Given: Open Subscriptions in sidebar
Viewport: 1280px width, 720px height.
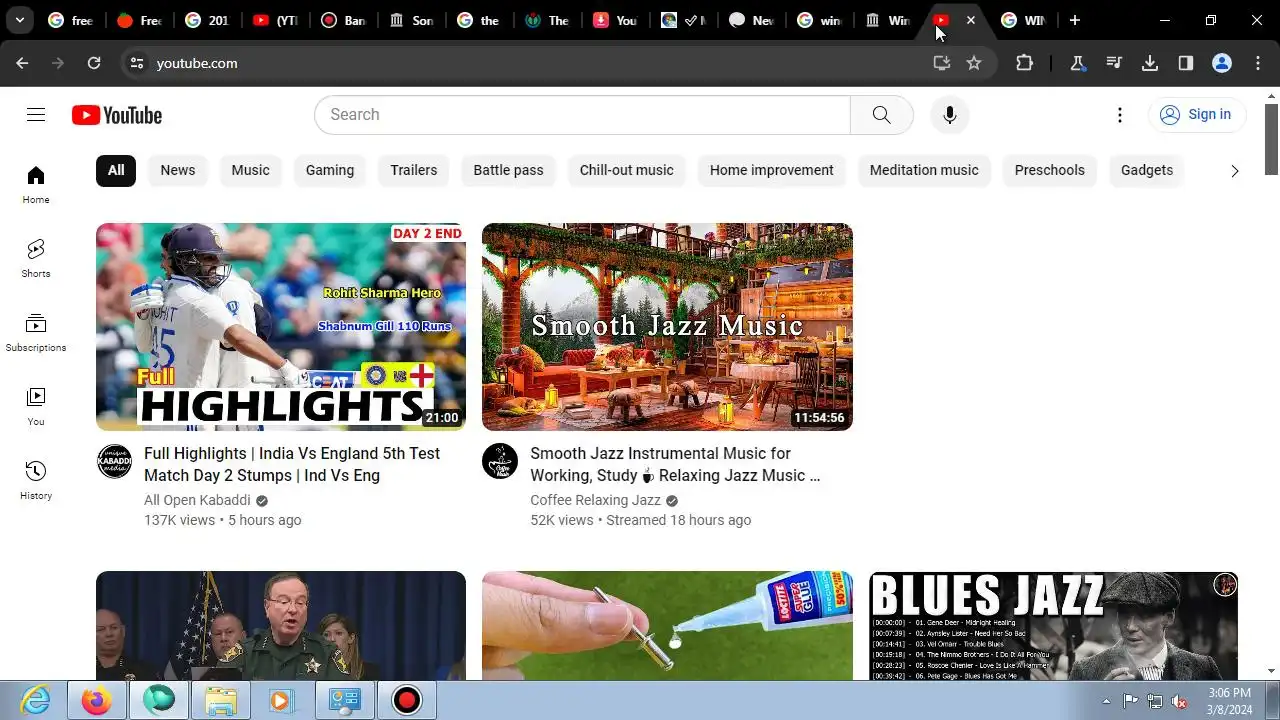Looking at the screenshot, I should click(36, 333).
